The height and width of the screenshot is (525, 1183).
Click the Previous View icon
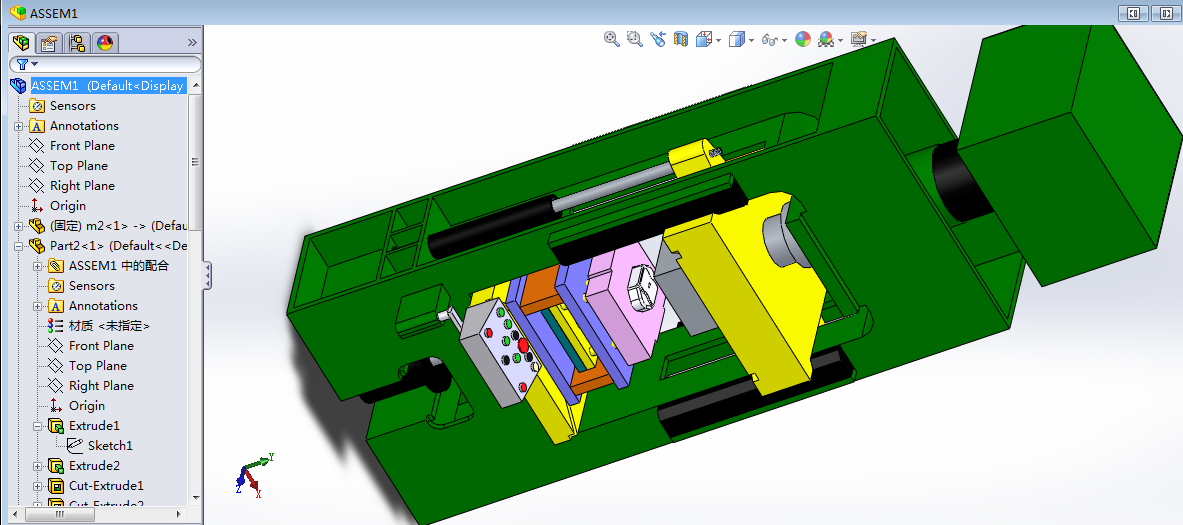pyautogui.click(x=658, y=39)
